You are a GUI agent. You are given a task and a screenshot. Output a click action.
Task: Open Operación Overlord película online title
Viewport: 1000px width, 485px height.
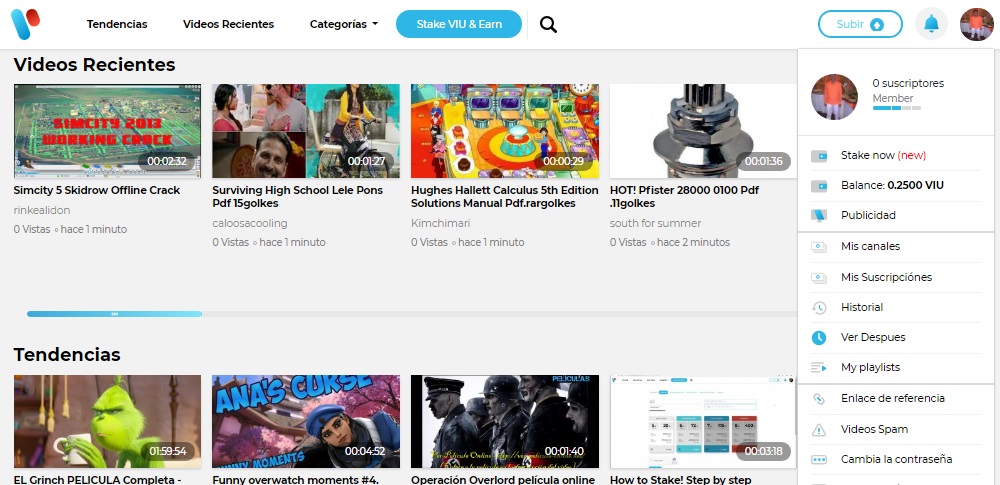503,479
